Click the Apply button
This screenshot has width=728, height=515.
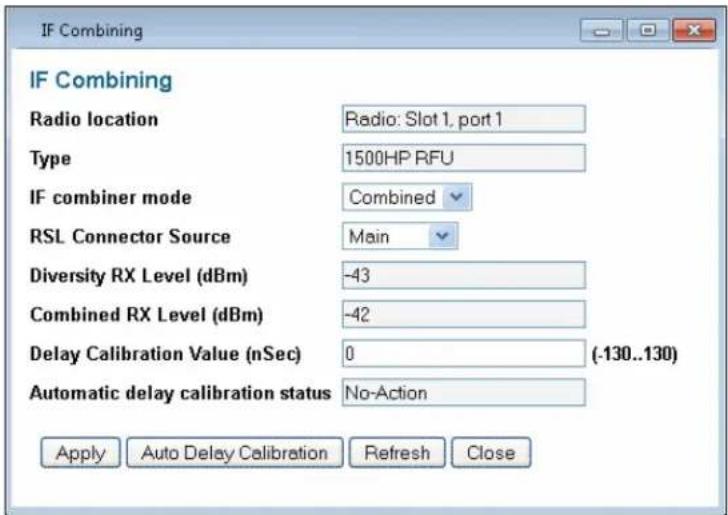pyautogui.click(x=80, y=453)
